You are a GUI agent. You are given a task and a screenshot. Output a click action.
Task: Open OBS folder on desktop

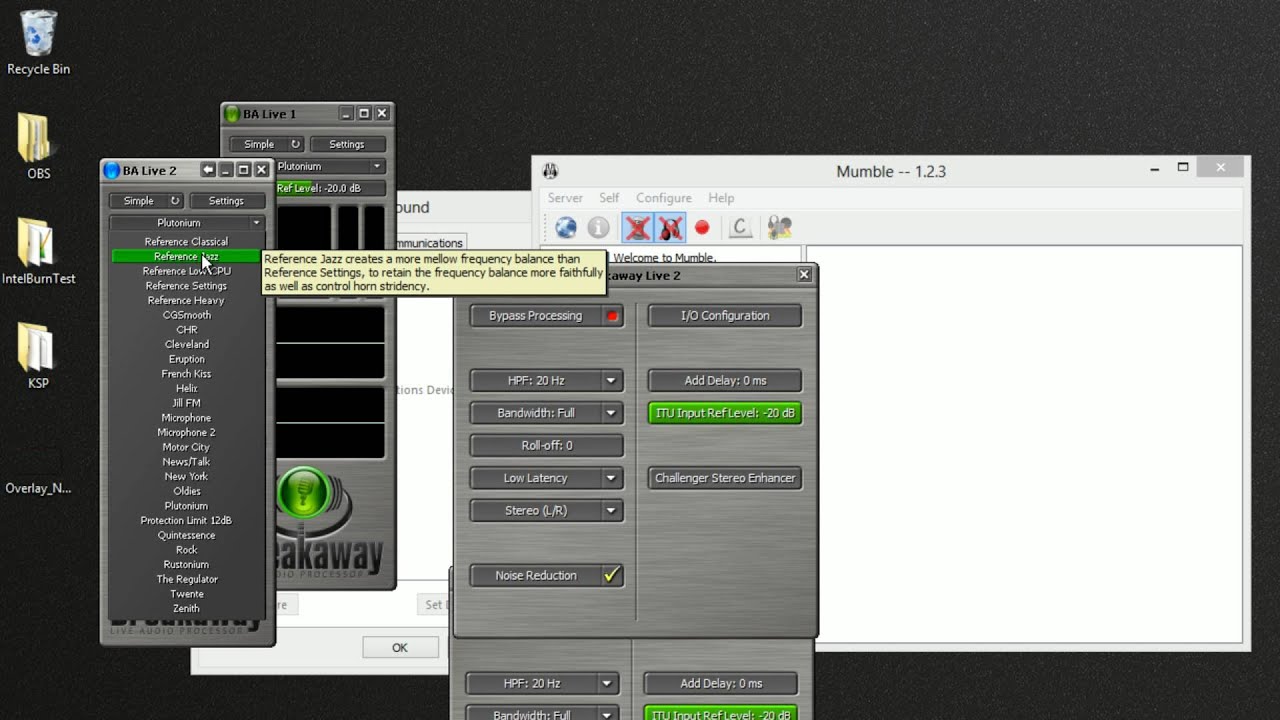click(x=39, y=147)
